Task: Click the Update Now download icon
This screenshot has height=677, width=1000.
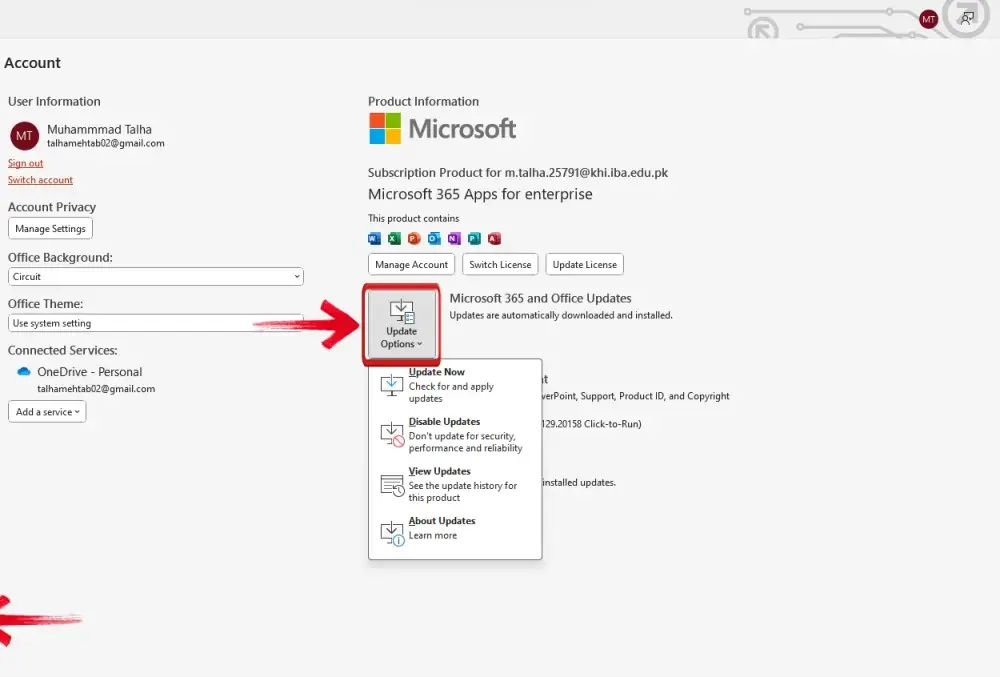Action: tap(392, 385)
